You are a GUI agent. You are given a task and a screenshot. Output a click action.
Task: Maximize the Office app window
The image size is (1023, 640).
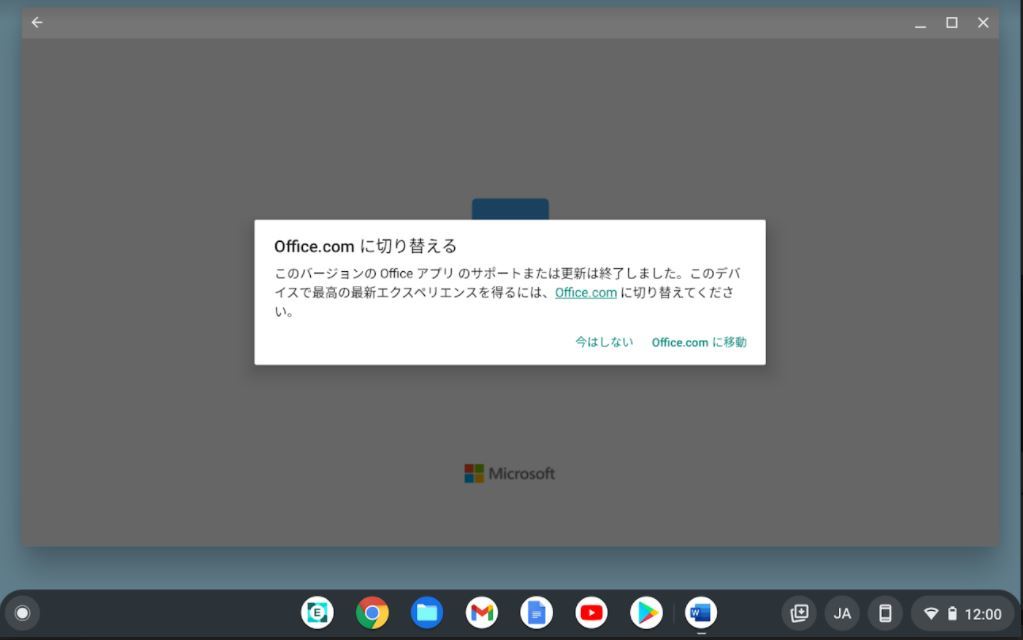(952, 22)
